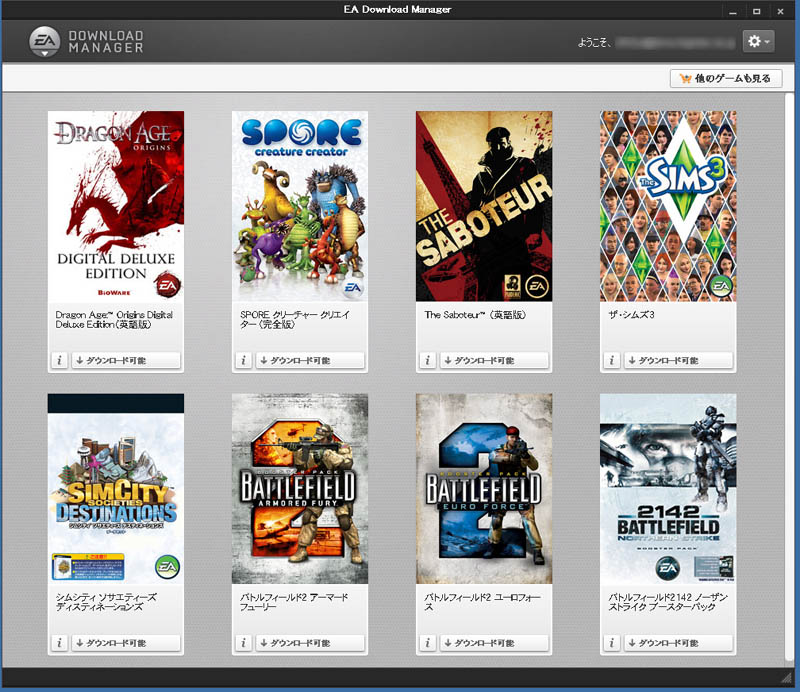Click the title 'The Saboteur™ (英語版)'

click(475, 315)
